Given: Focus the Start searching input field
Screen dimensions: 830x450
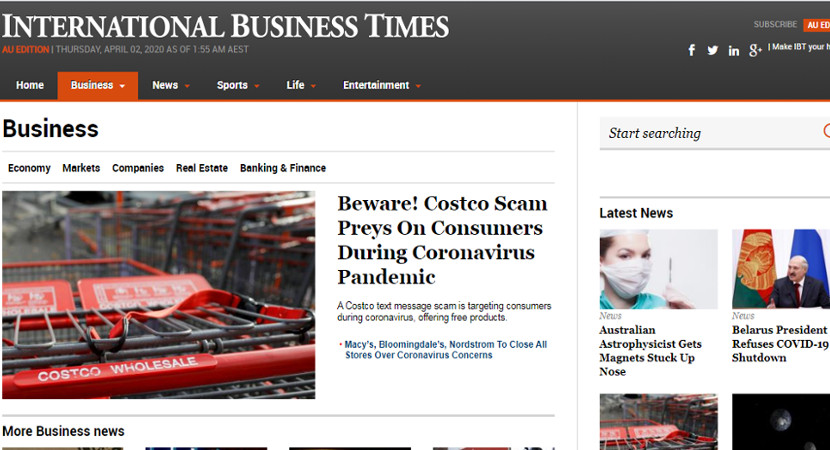Looking at the screenshot, I should point(715,133).
